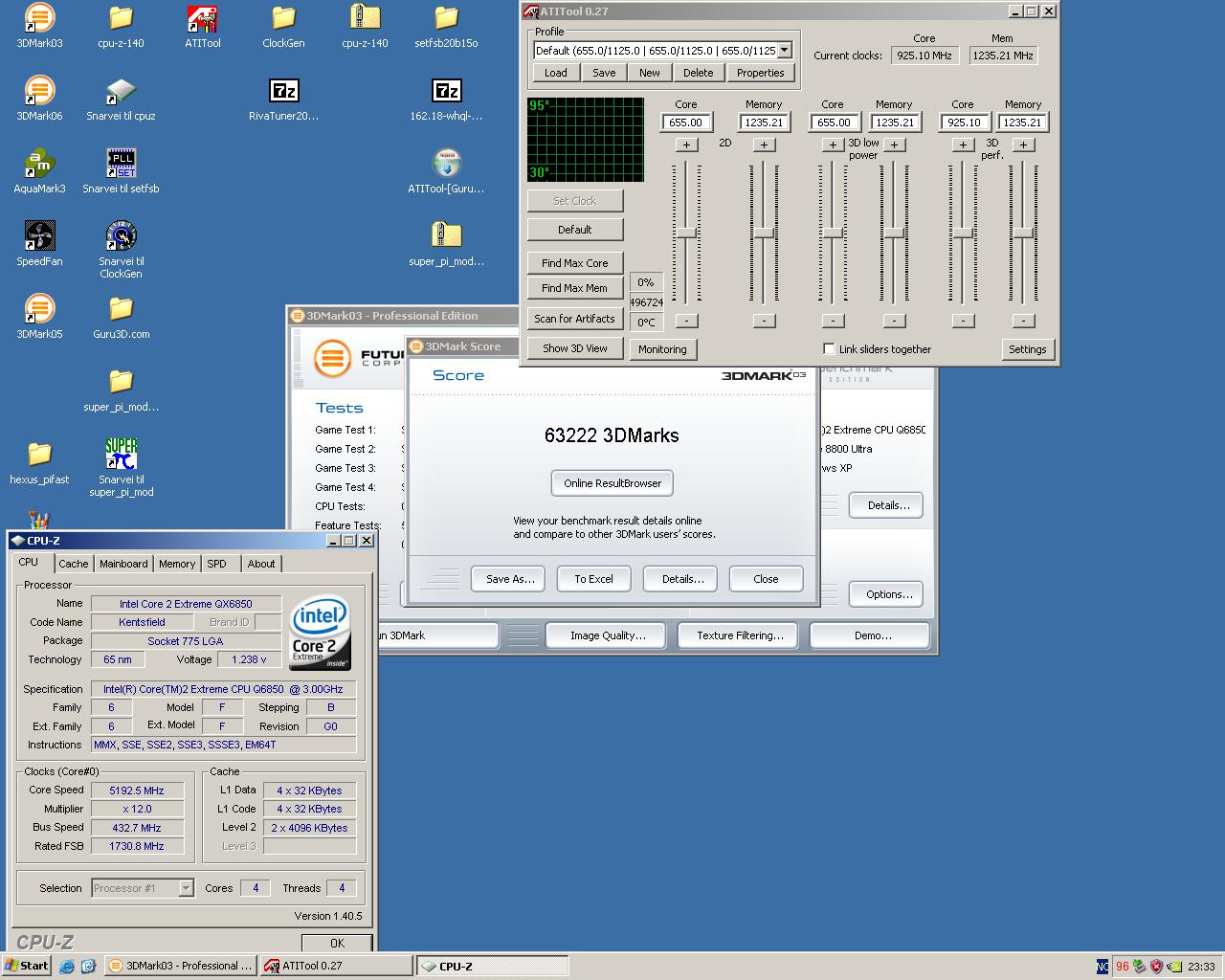Click ATITool Settings button

pyautogui.click(x=1028, y=349)
